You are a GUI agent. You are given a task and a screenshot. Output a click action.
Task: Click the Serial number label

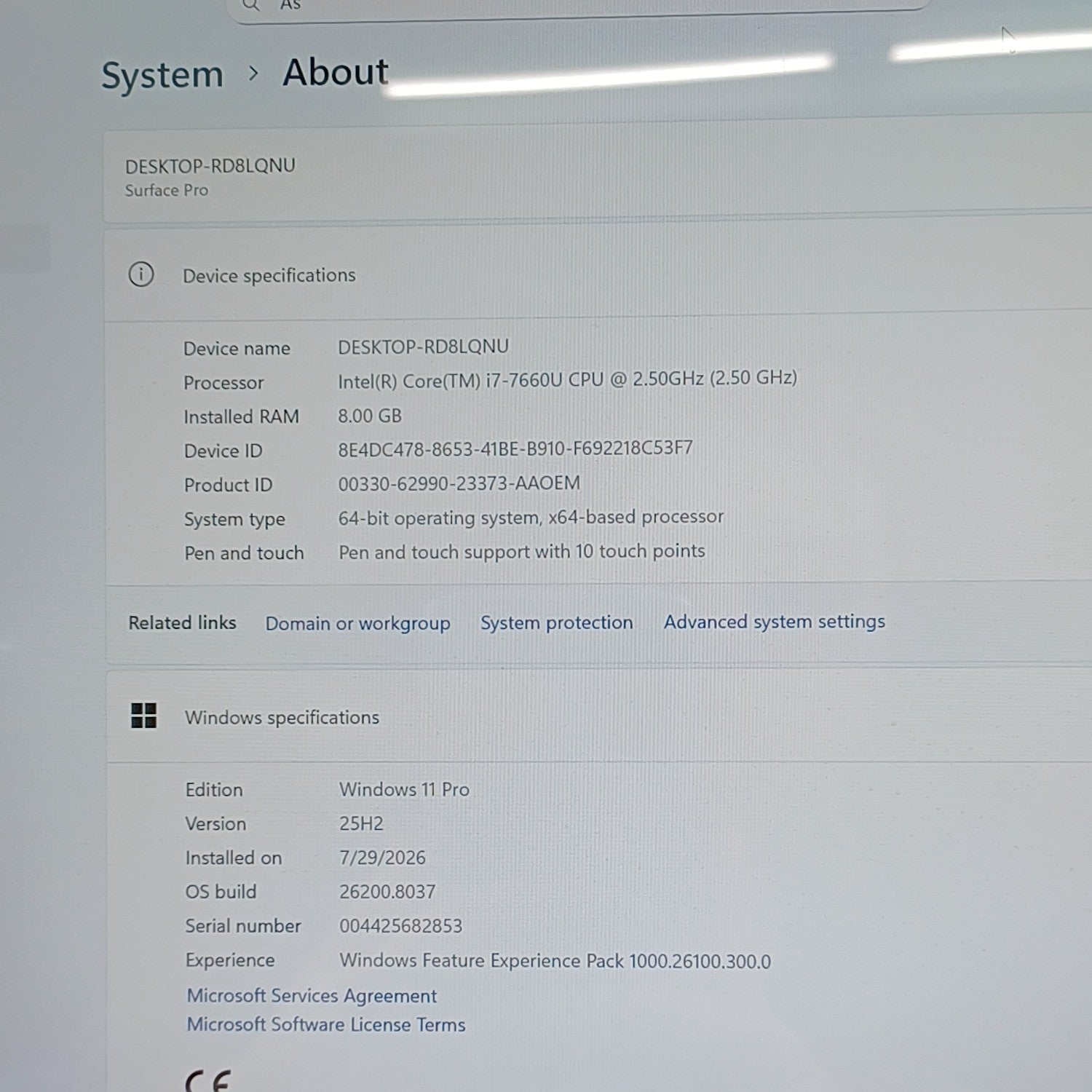click(x=242, y=926)
